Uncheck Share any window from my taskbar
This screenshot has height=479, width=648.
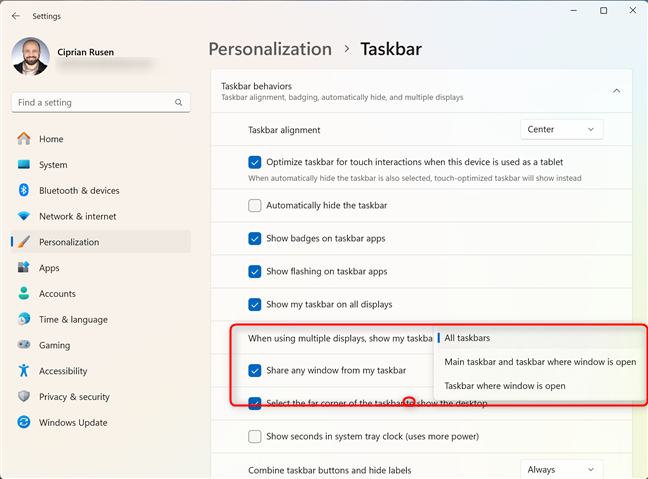pyautogui.click(x=255, y=370)
